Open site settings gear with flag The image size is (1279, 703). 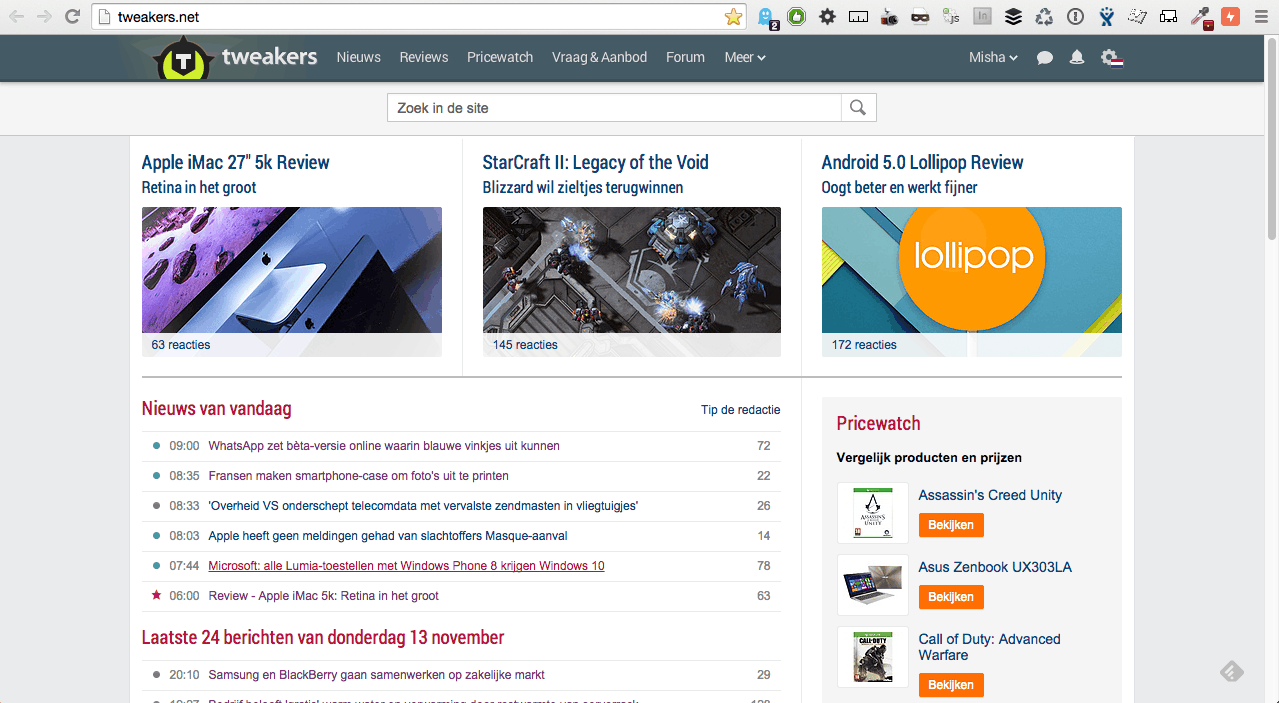[1112, 58]
